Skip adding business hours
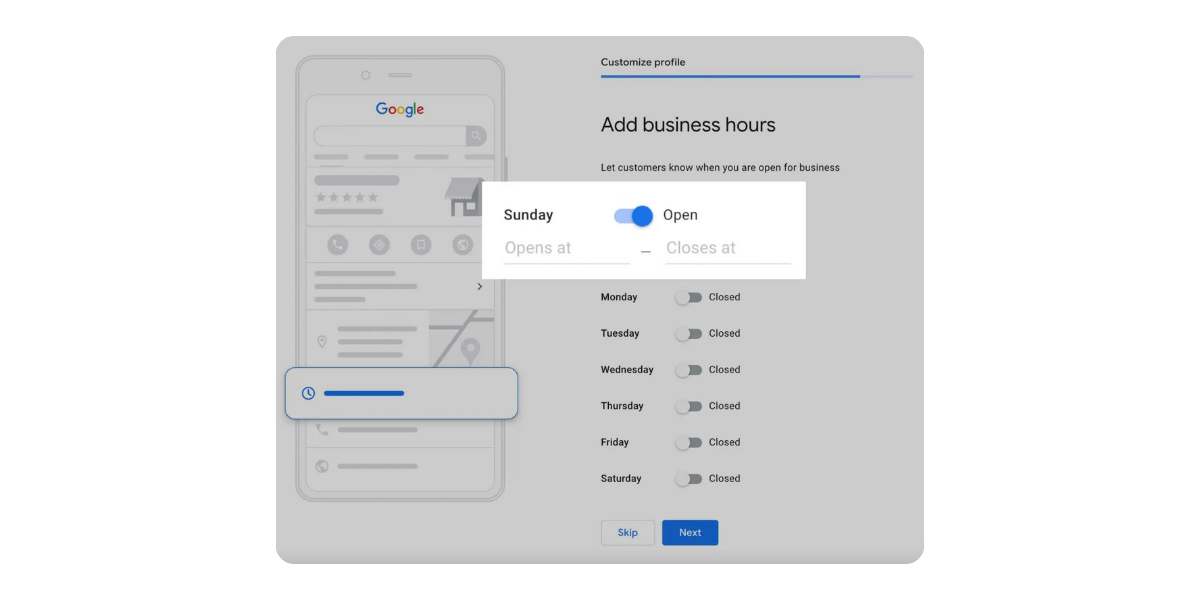 tap(627, 532)
